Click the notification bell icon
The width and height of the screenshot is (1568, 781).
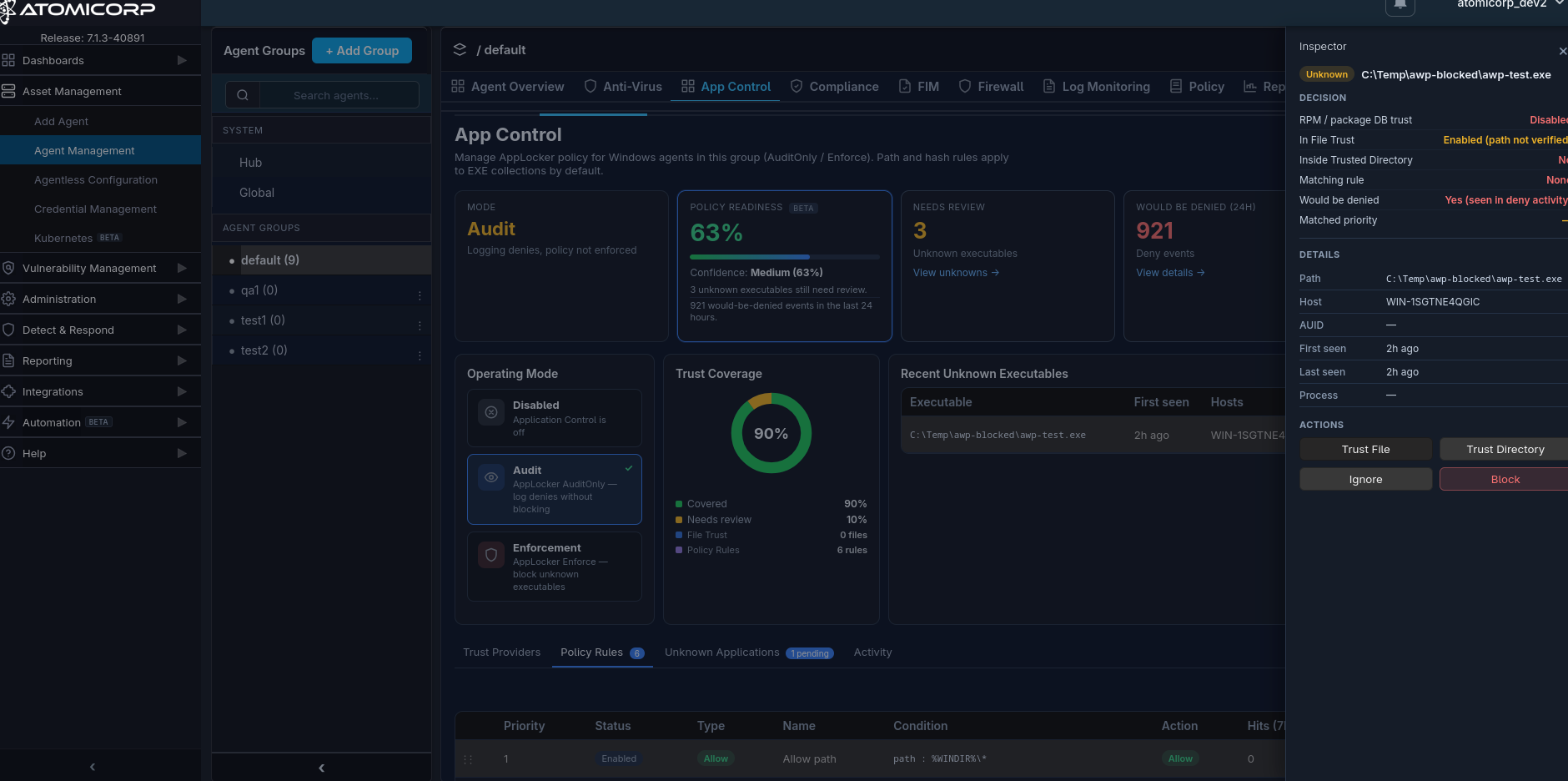(x=1400, y=5)
